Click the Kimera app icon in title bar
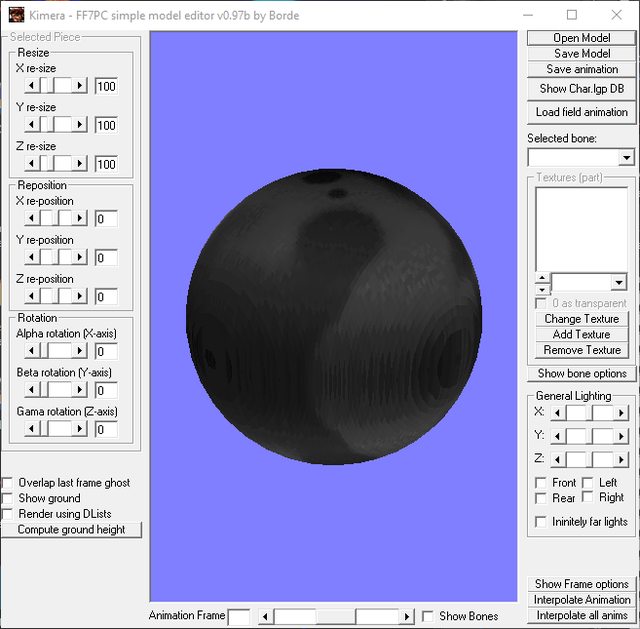The image size is (640, 629). pos(16,15)
